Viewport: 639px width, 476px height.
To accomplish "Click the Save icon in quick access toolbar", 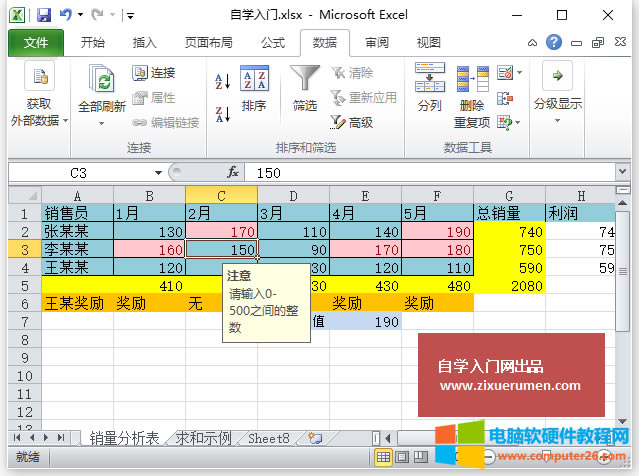I will click(x=42, y=15).
